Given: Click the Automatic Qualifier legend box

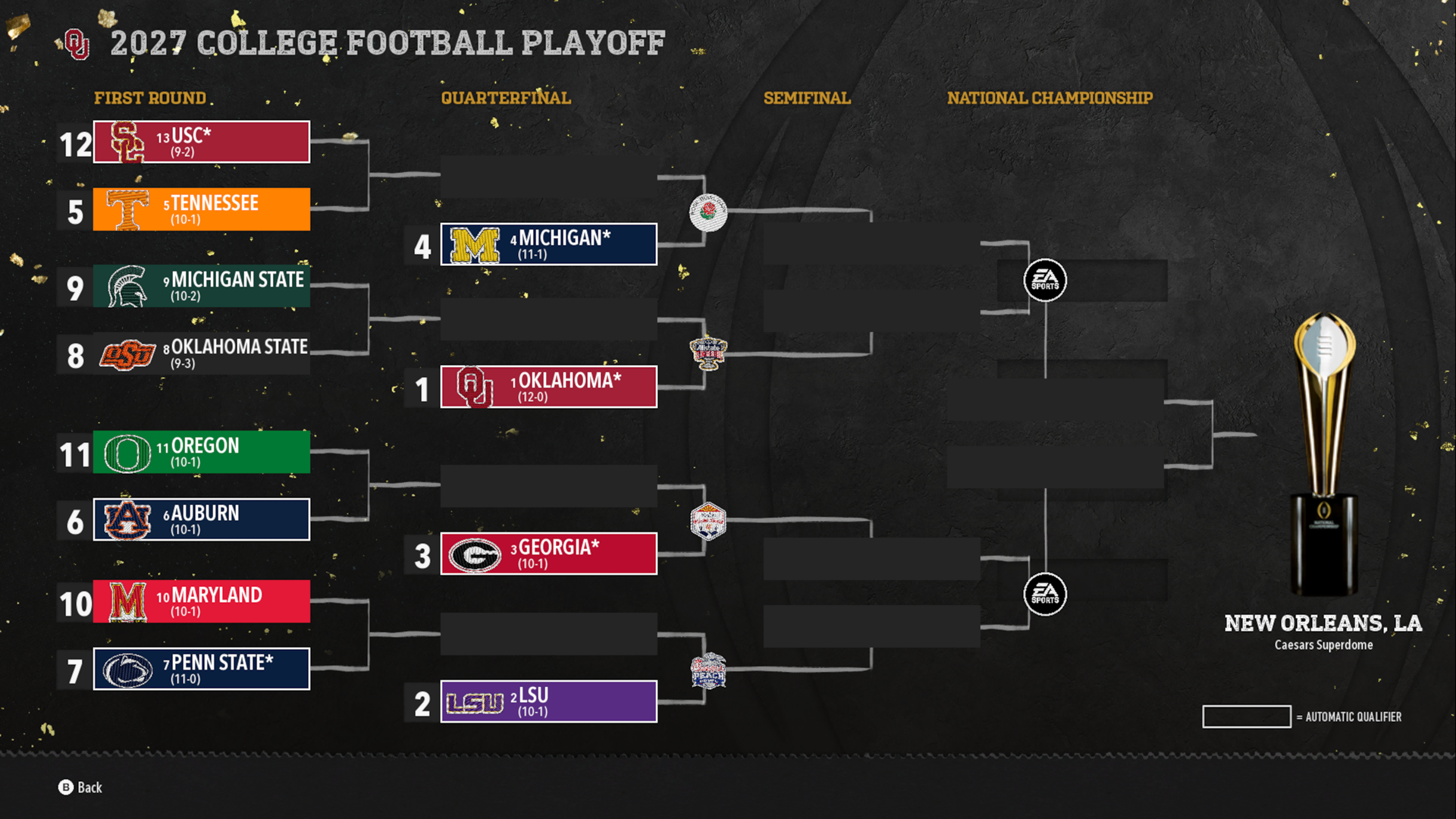Looking at the screenshot, I should (1246, 717).
